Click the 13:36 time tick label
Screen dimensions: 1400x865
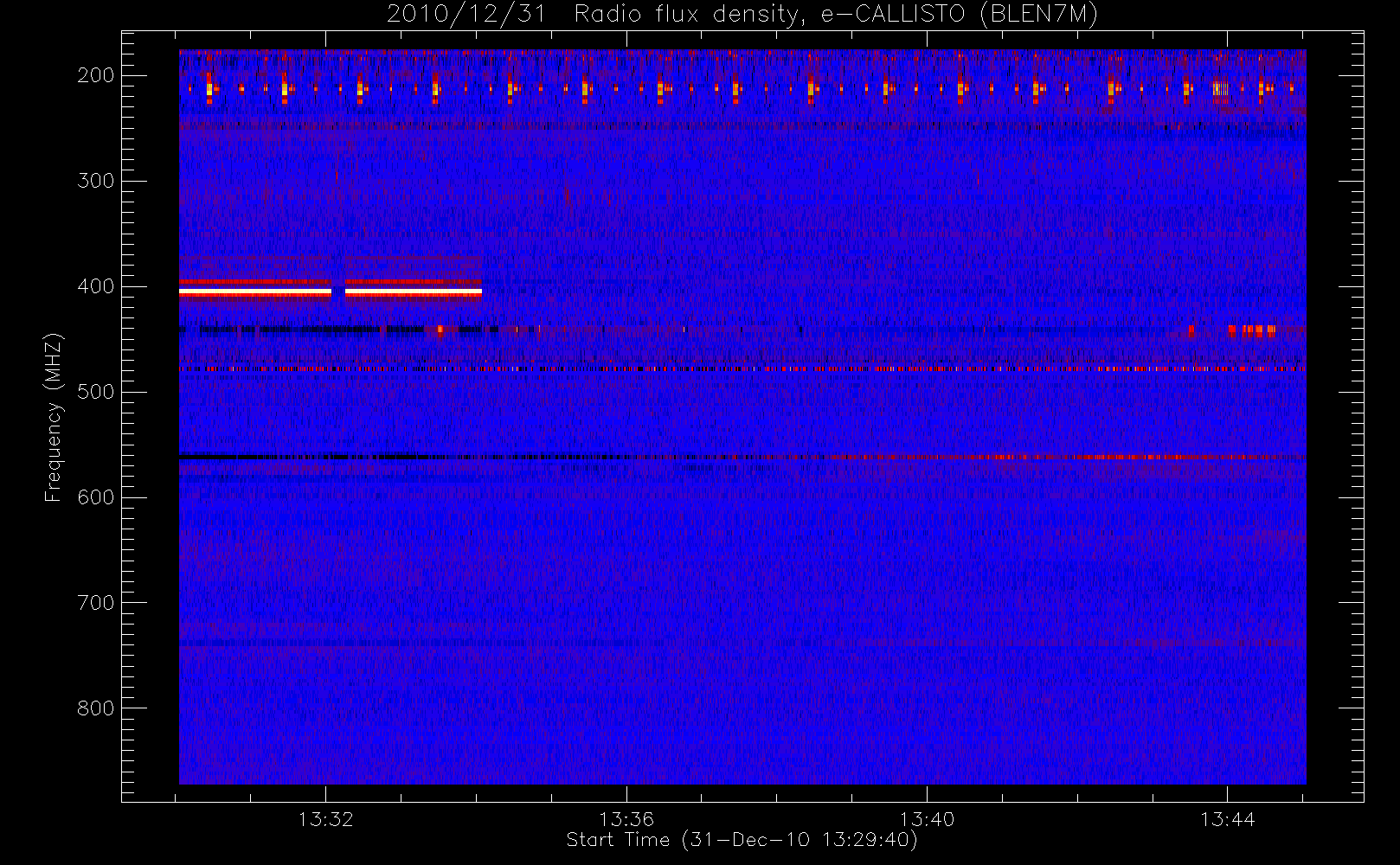tap(626, 819)
